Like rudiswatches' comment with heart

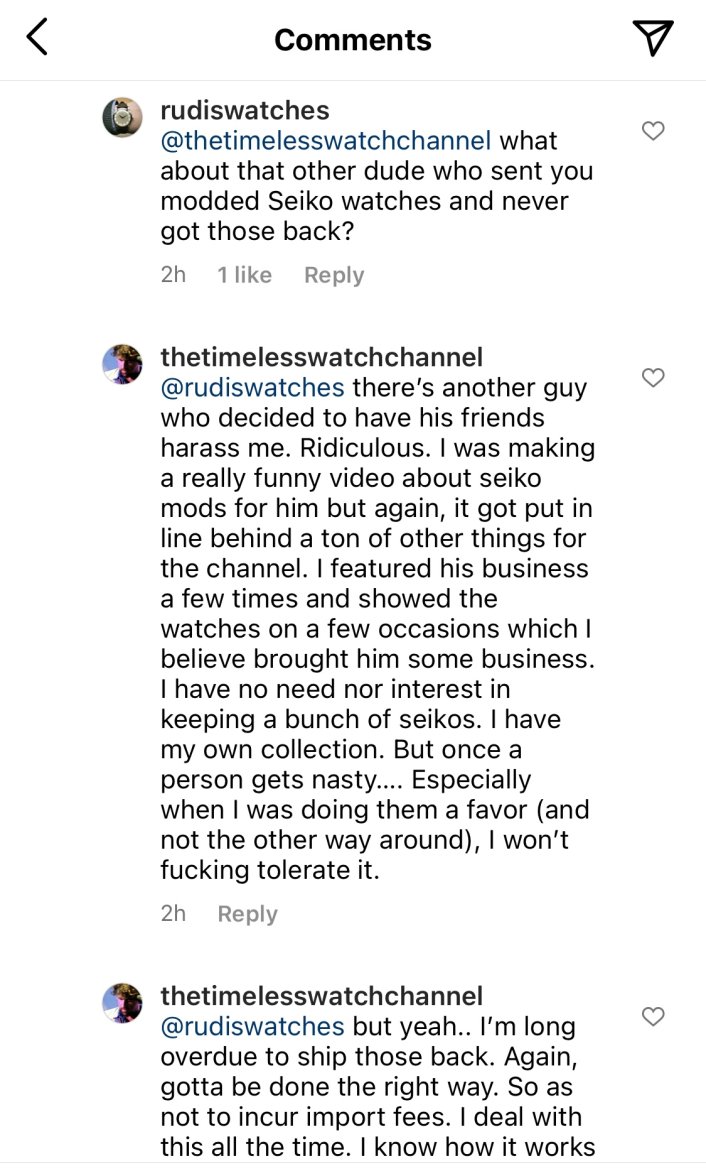coord(653,131)
